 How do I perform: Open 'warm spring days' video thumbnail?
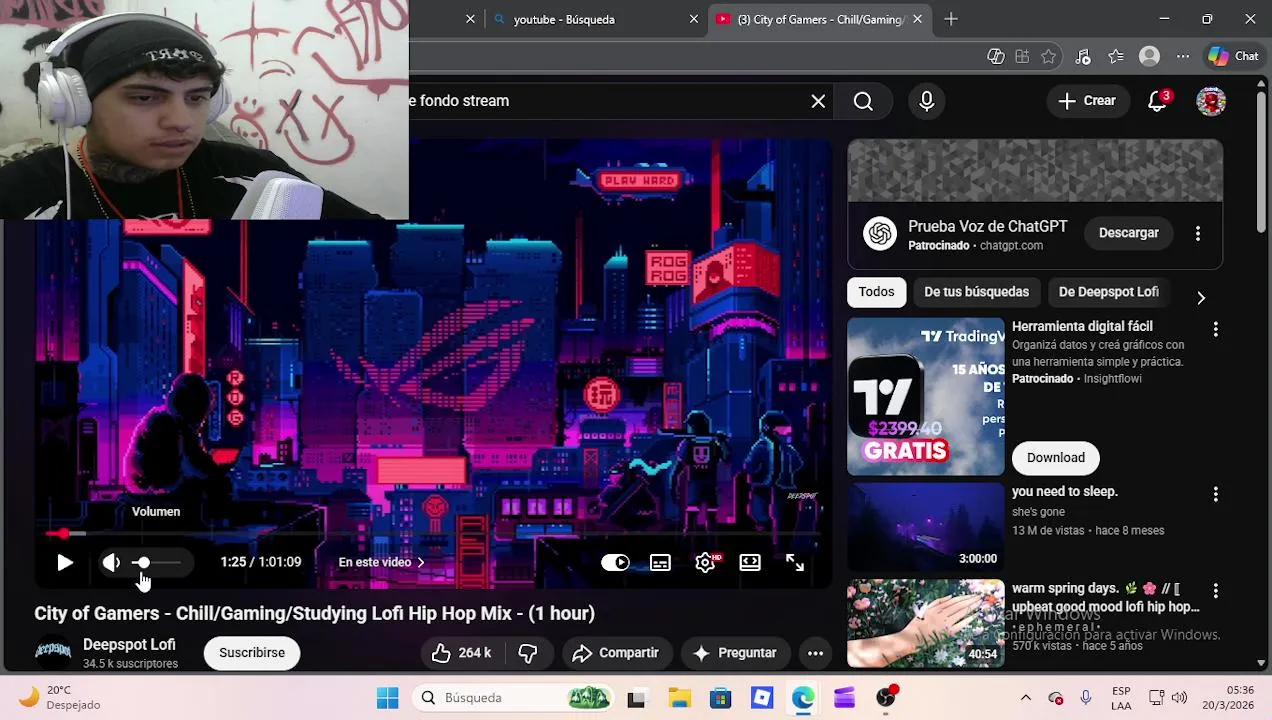coord(926,623)
